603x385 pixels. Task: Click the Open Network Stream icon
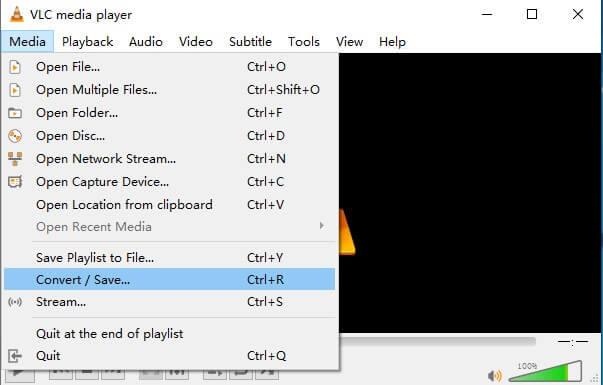tap(15, 159)
